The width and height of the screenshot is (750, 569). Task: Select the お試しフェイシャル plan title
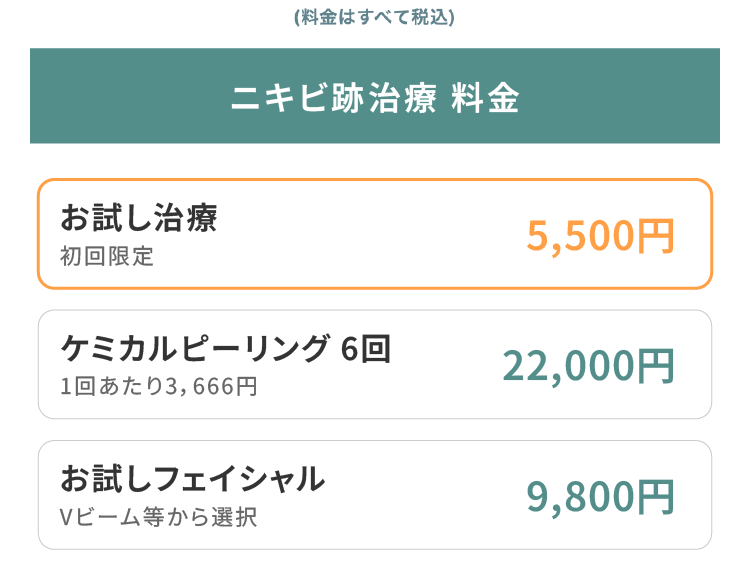coord(192,478)
